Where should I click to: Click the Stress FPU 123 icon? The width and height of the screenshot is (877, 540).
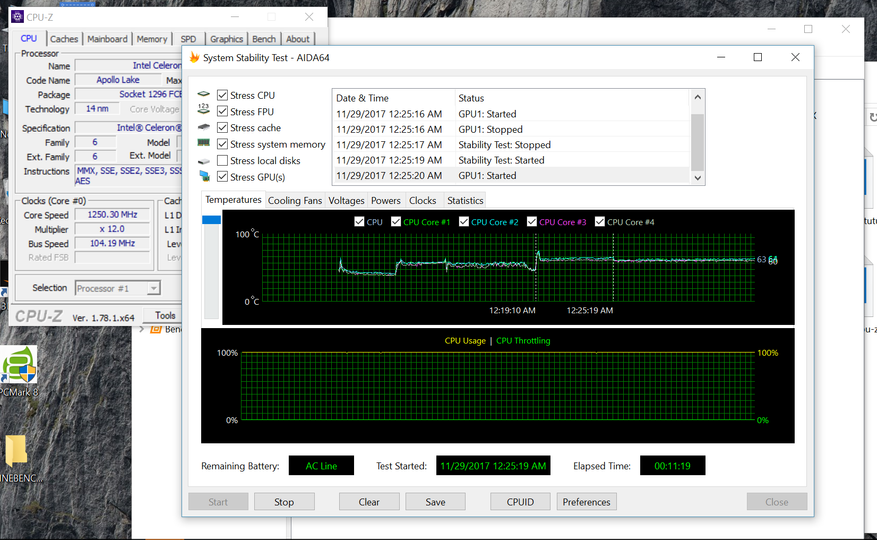point(204,110)
